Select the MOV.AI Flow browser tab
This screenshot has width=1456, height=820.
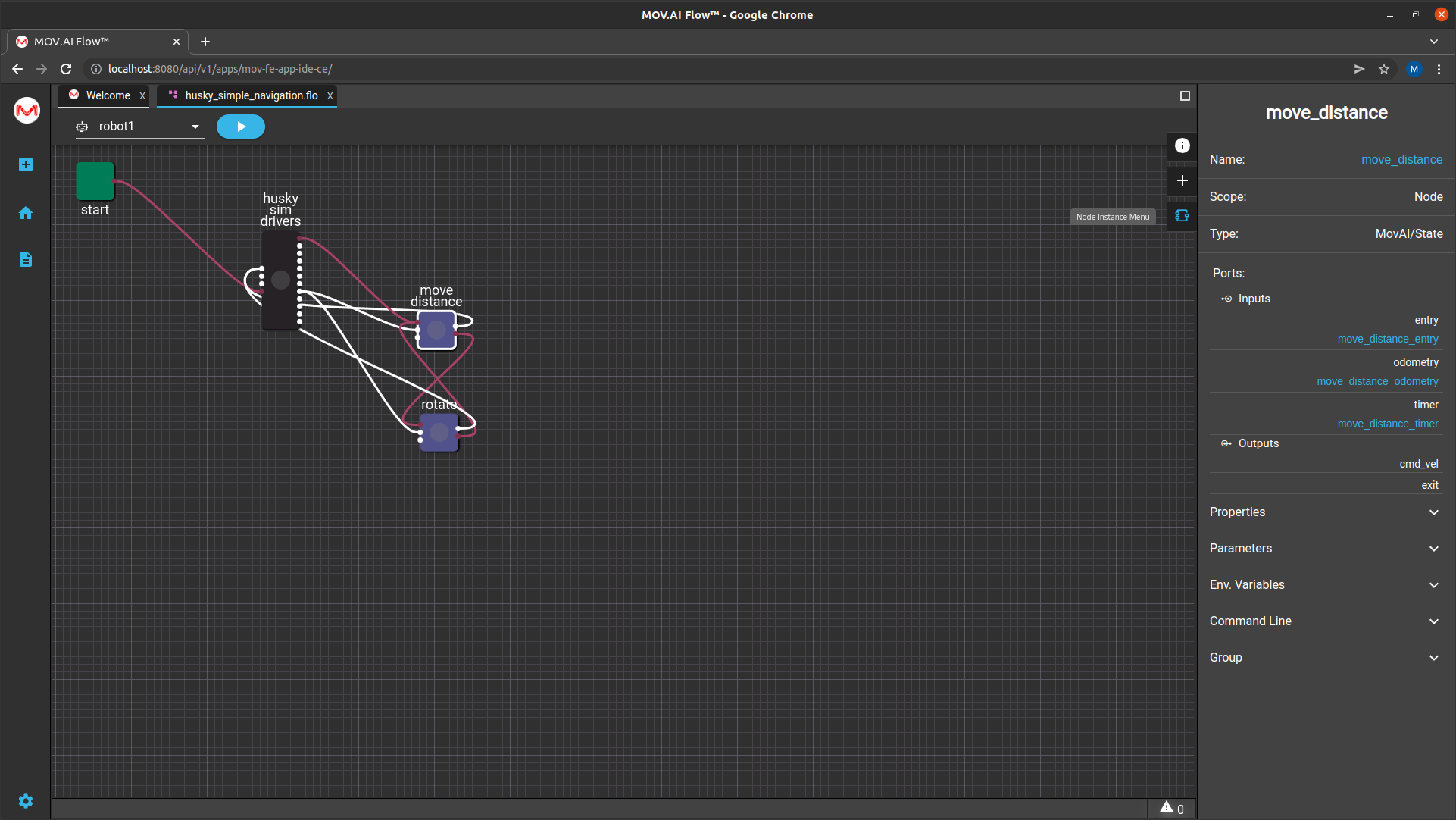click(96, 42)
